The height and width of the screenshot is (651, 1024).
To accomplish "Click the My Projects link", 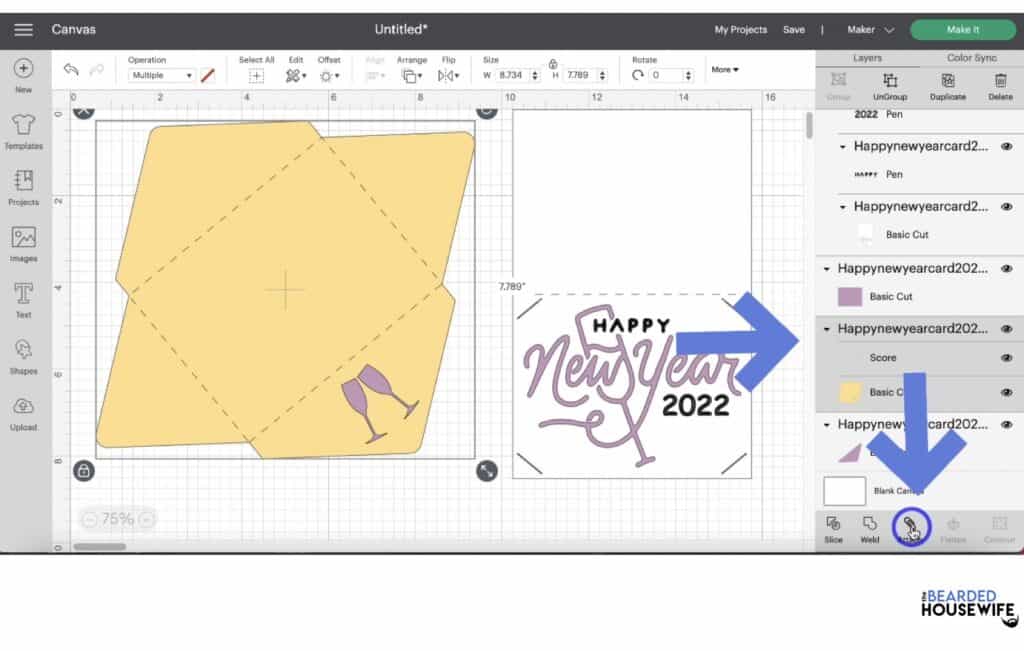I will point(740,29).
